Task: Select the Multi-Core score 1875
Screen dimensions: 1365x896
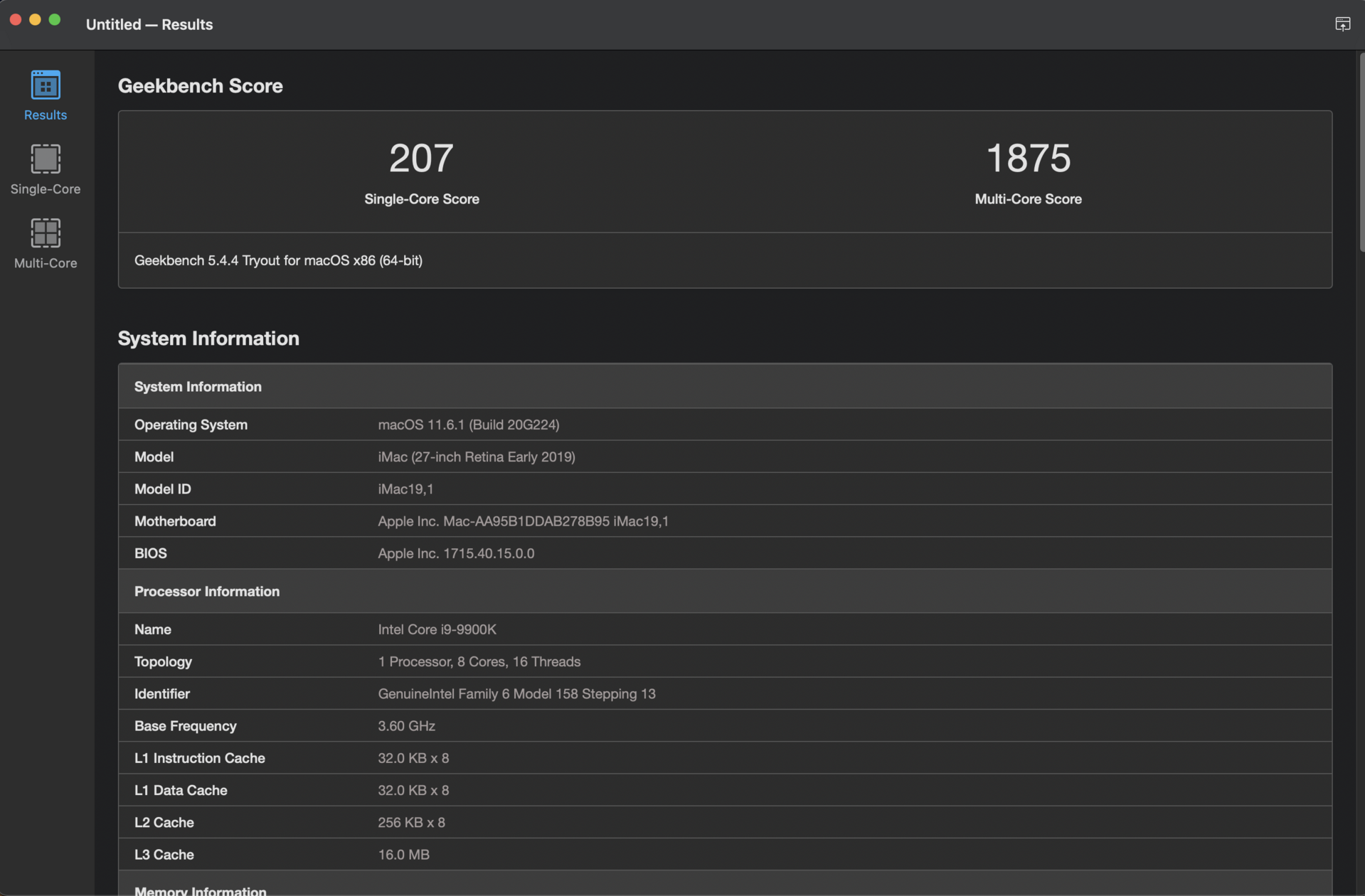Action: pyautogui.click(x=1028, y=158)
